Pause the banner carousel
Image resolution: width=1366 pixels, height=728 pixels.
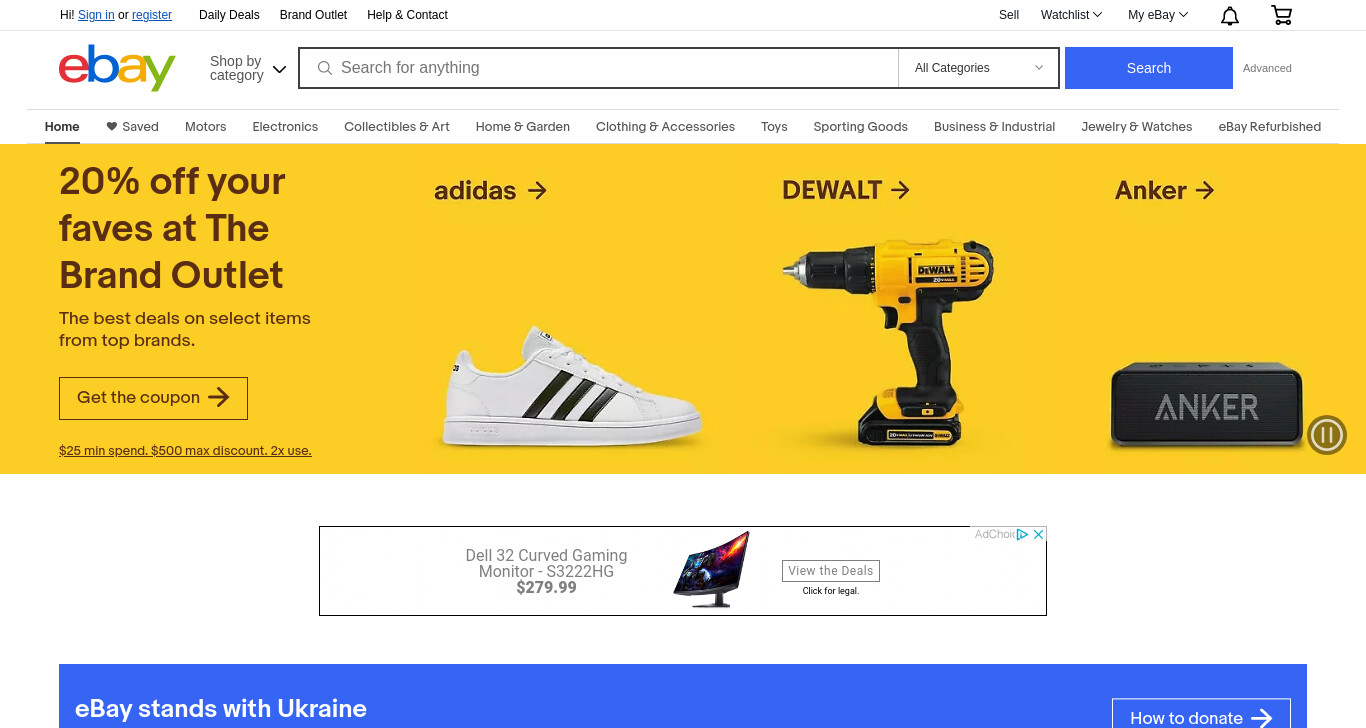tap(1327, 435)
